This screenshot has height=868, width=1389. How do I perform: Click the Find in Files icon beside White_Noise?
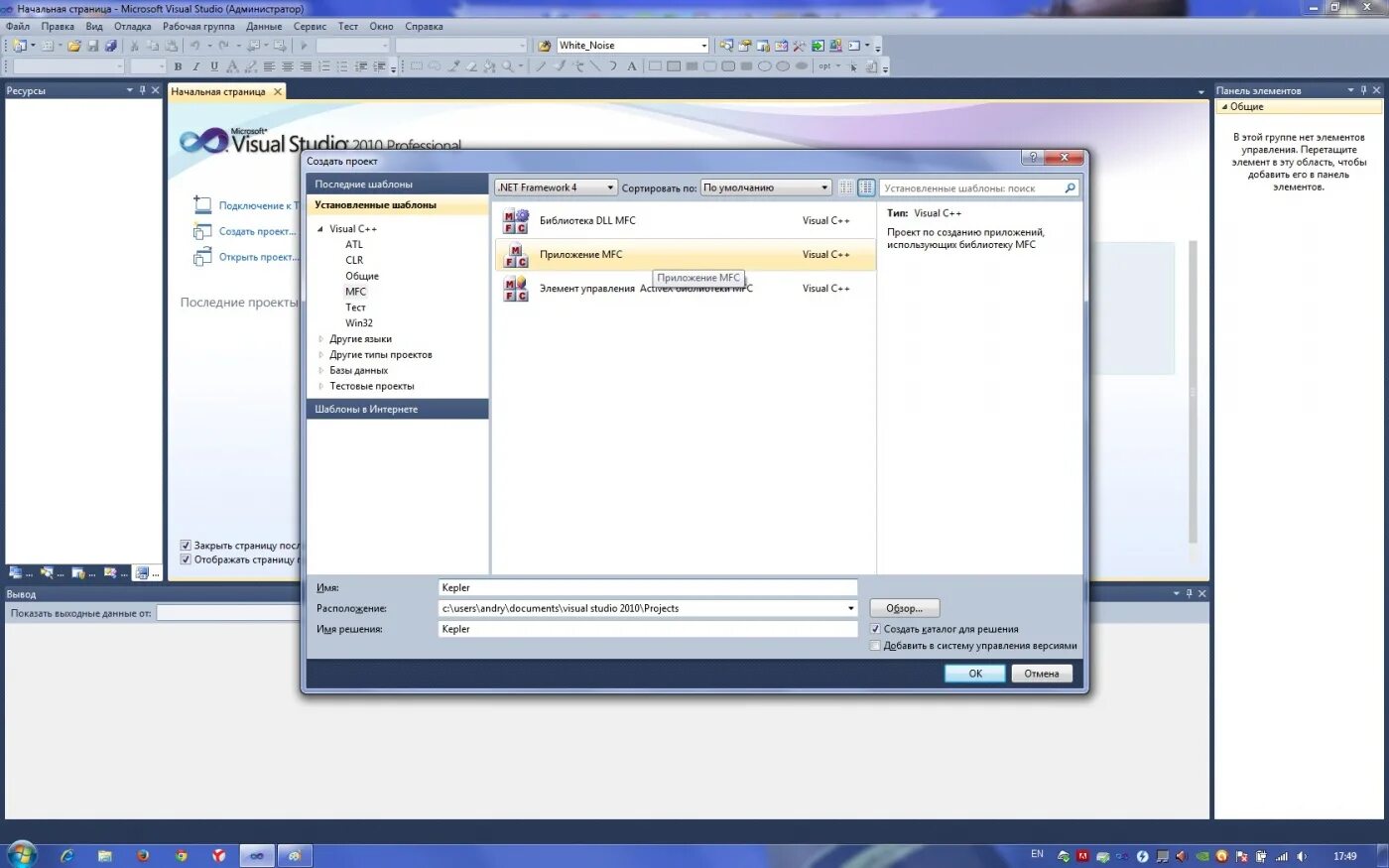pos(545,46)
